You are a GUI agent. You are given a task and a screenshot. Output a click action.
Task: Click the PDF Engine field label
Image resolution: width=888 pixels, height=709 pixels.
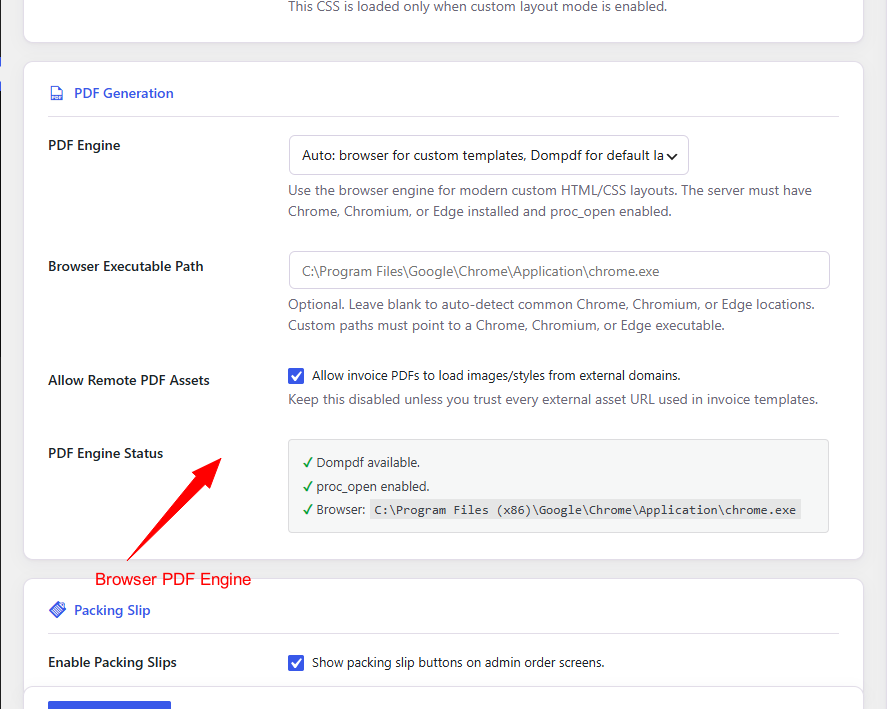[x=84, y=146]
